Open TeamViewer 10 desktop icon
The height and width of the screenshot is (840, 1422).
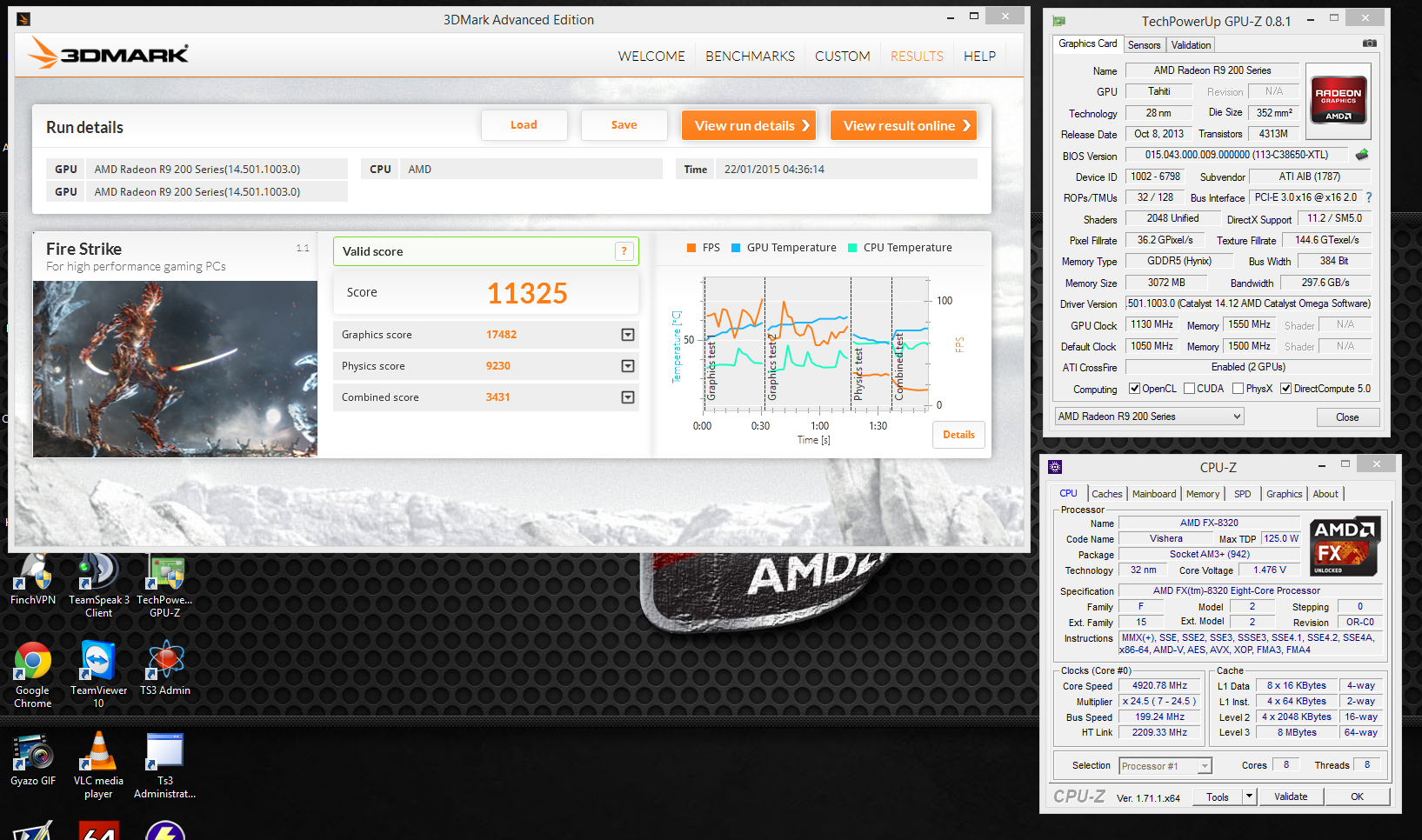(x=98, y=675)
